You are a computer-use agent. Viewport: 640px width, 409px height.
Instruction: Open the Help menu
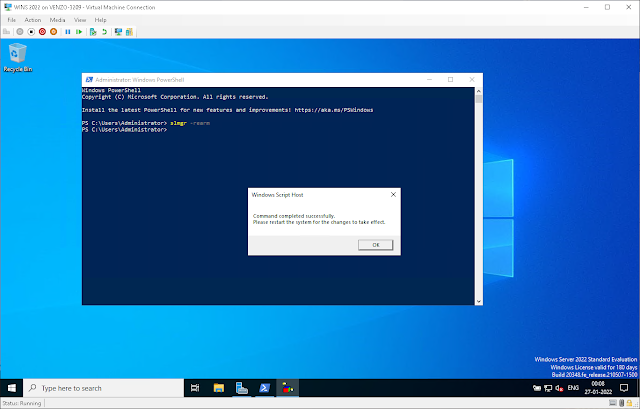point(100,20)
